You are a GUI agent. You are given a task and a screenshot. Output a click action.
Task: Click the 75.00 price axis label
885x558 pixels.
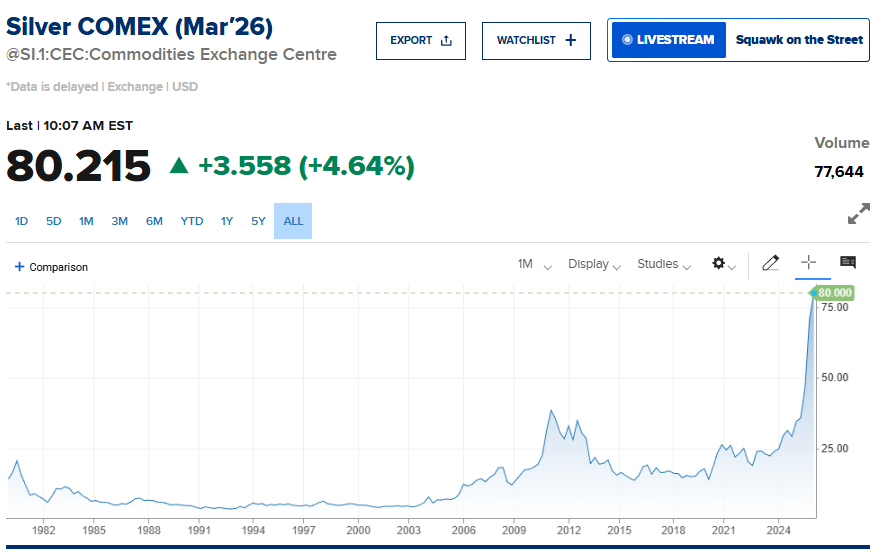click(834, 307)
